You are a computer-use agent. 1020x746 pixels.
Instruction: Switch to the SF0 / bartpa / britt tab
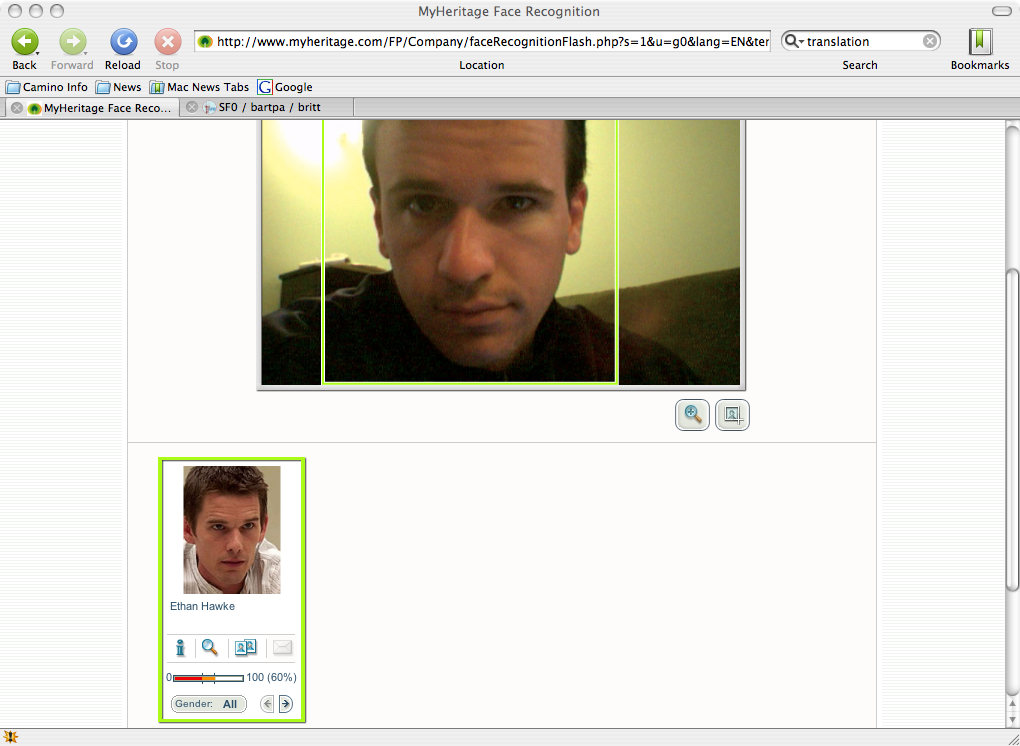[269, 108]
